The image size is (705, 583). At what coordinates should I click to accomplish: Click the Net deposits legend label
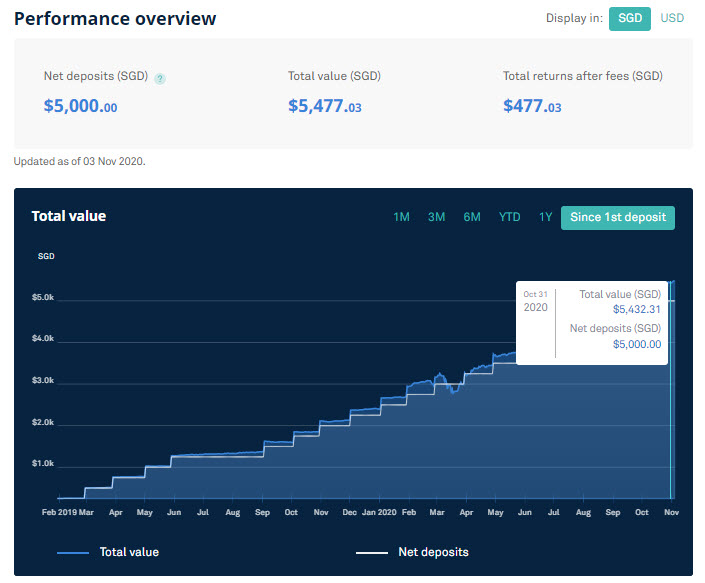pos(433,552)
